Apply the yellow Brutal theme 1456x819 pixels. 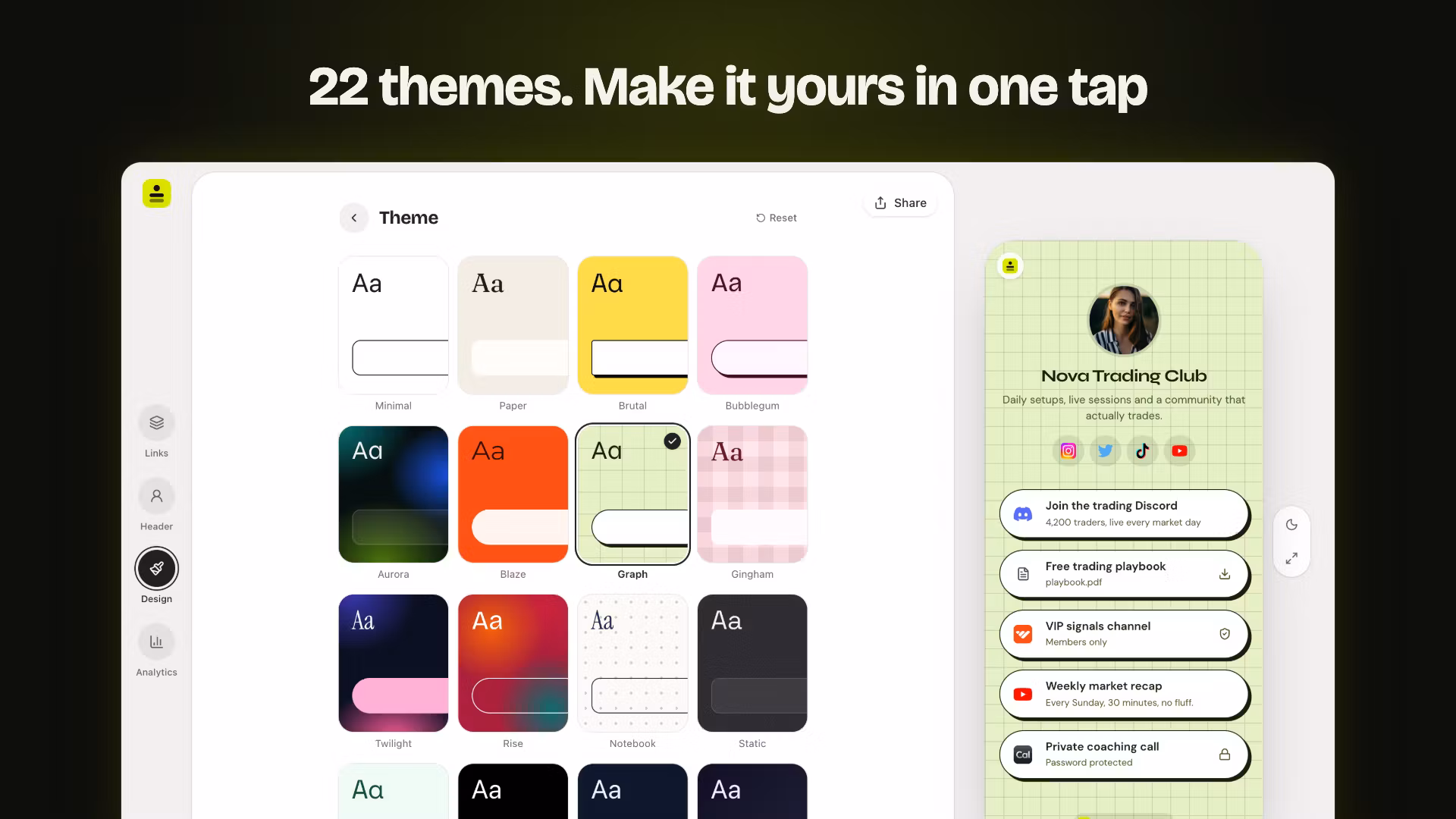click(x=632, y=325)
